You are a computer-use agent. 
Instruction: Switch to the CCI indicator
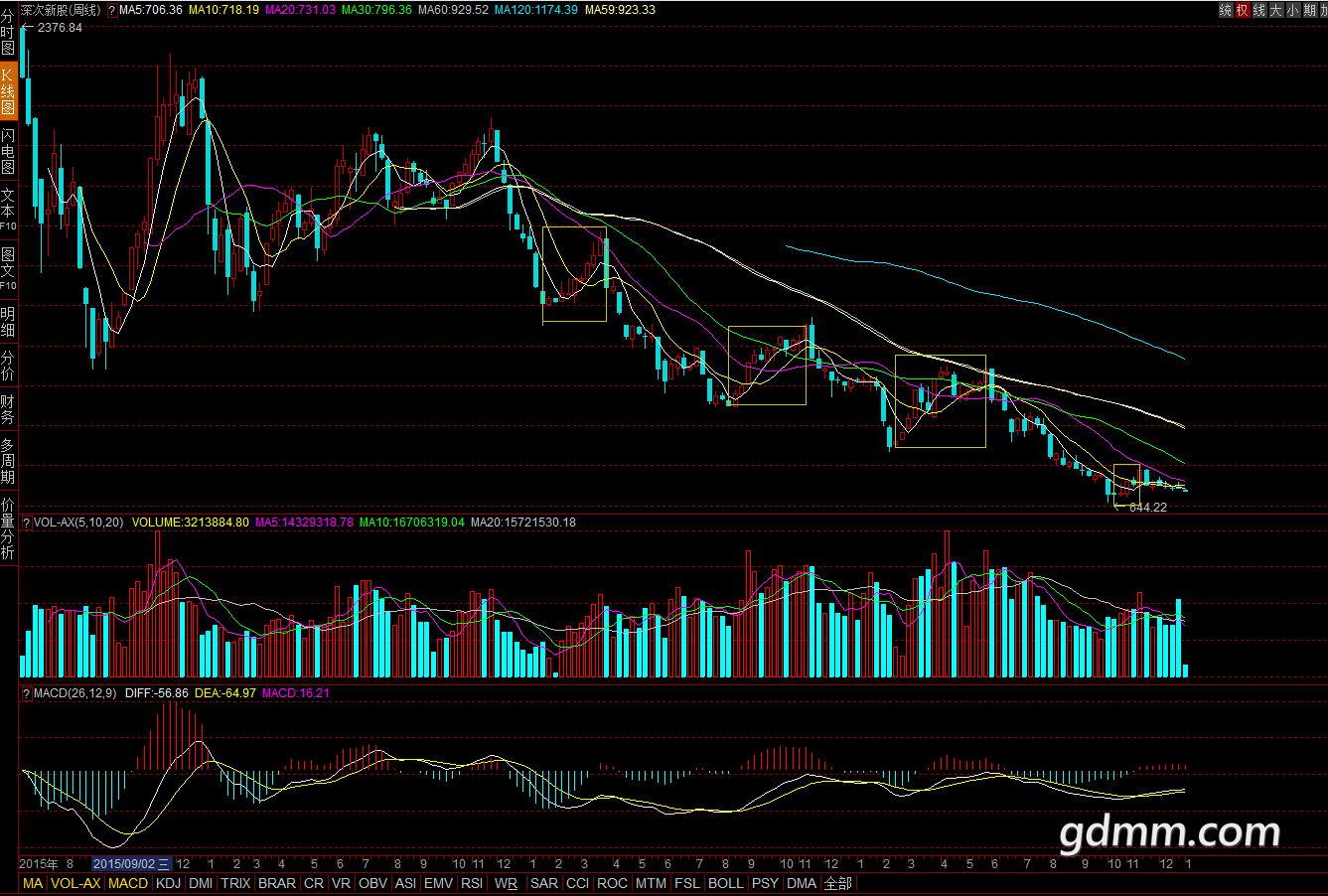click(x=578, y=883)
